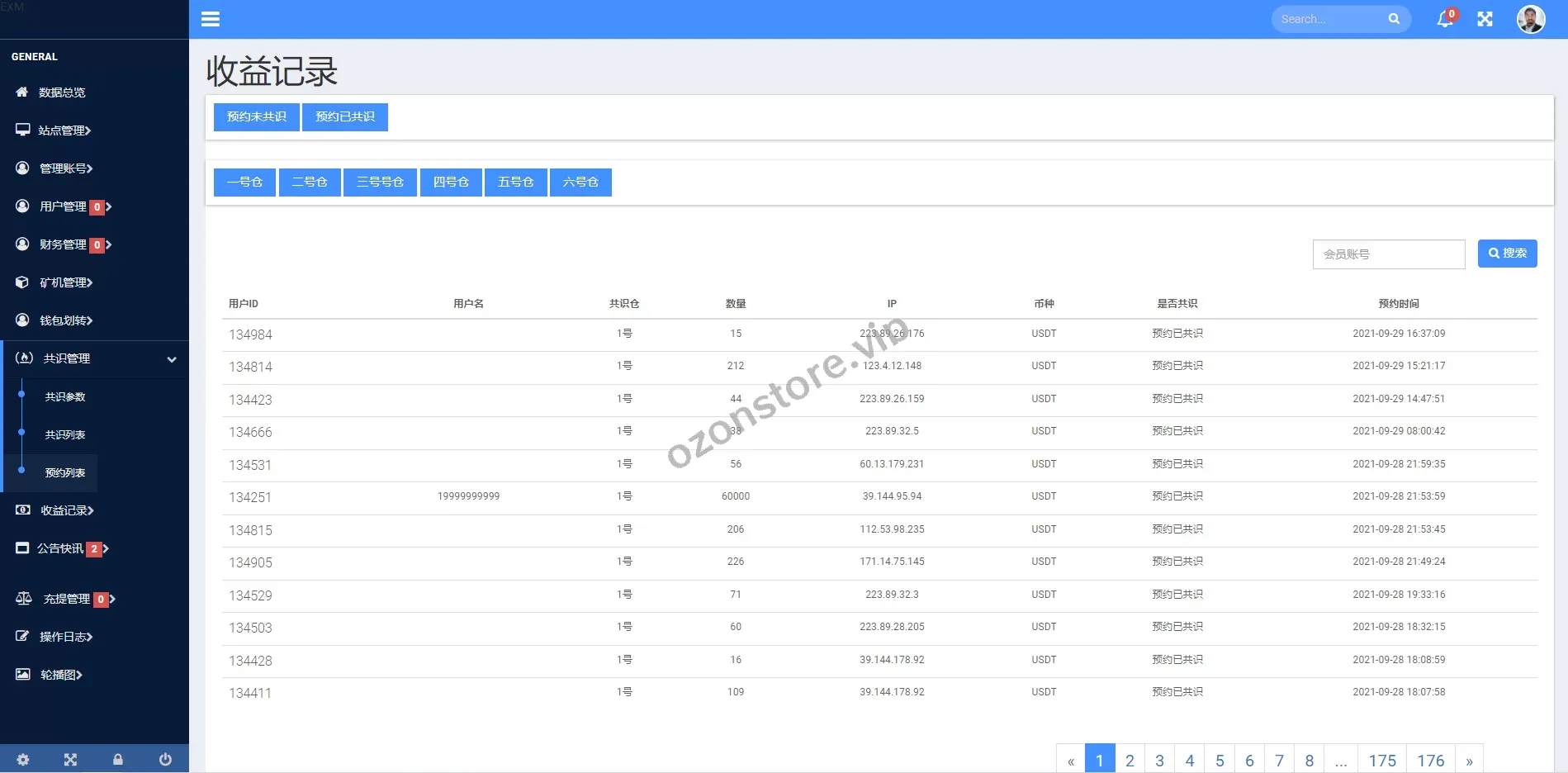Filter by 预约未共识 button

tap(256, 117)
